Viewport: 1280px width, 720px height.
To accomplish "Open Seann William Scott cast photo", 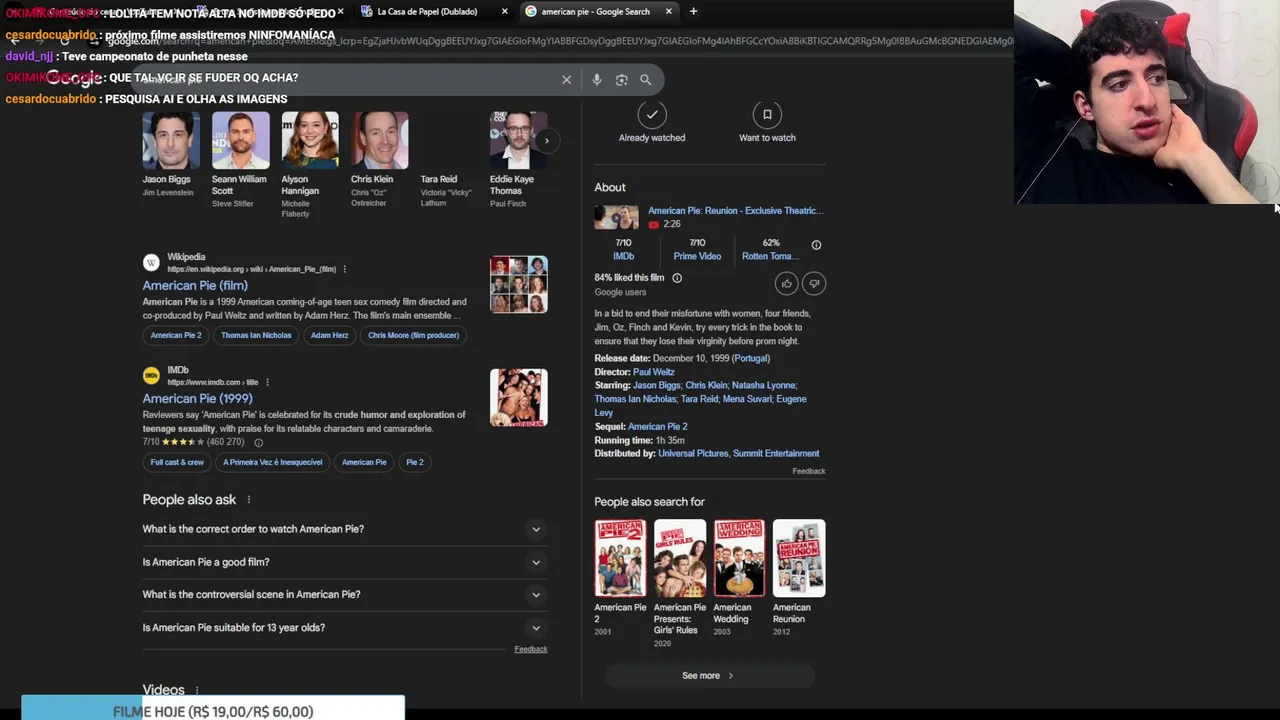I will pos(240,140).
